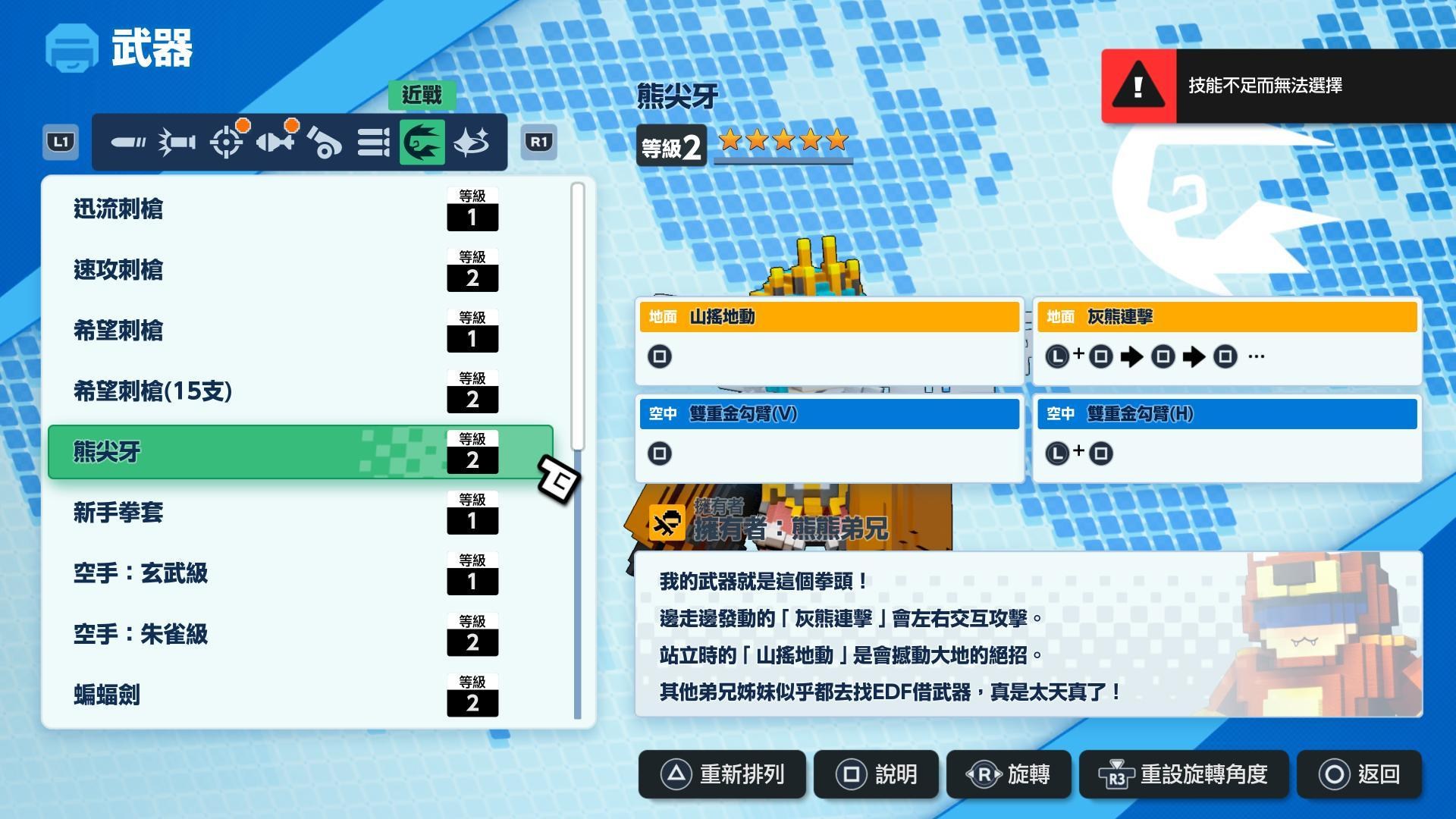1456x819 pixels.
Task: Click the ellipsis after 灰熊連擊 combo inputs
Action: pyautogui.click(x=1257, y=356)
